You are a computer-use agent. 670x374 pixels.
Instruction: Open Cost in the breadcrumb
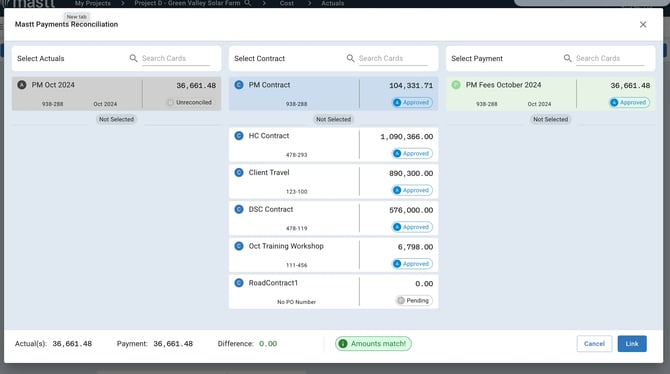click(286, 3)
